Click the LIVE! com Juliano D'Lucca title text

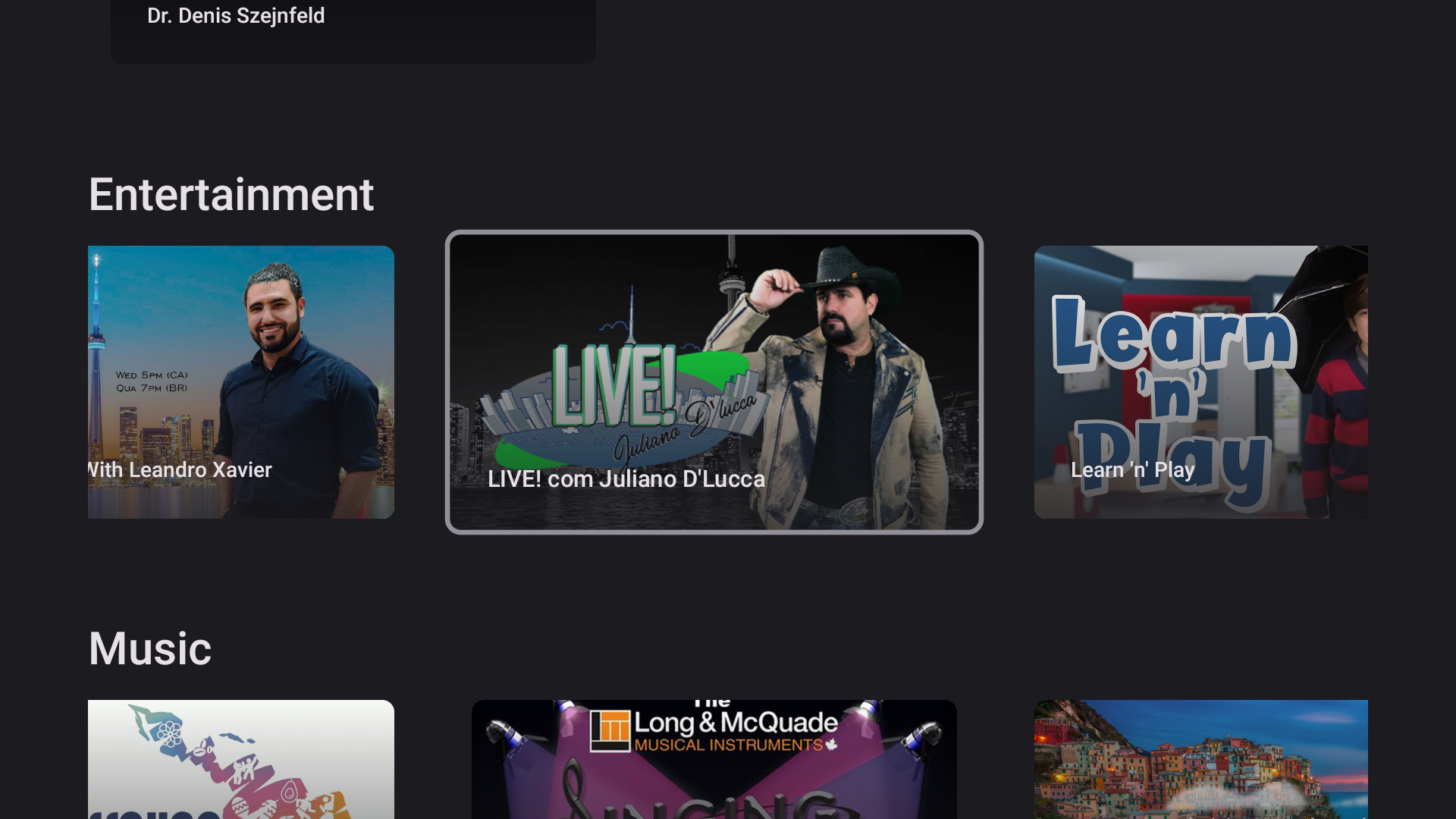(x=626, y=479)
